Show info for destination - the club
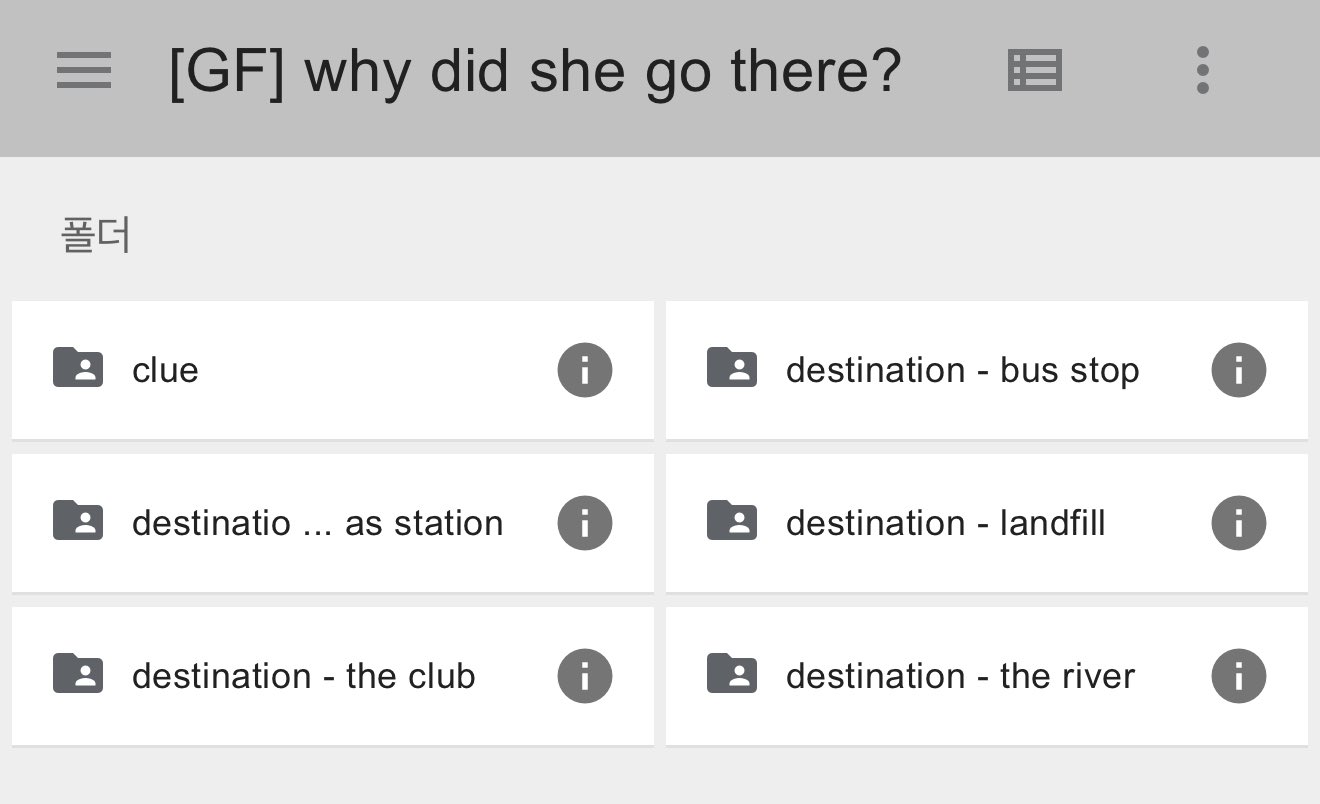This screenshot has width=1320, height=804. tap(584, 676)
